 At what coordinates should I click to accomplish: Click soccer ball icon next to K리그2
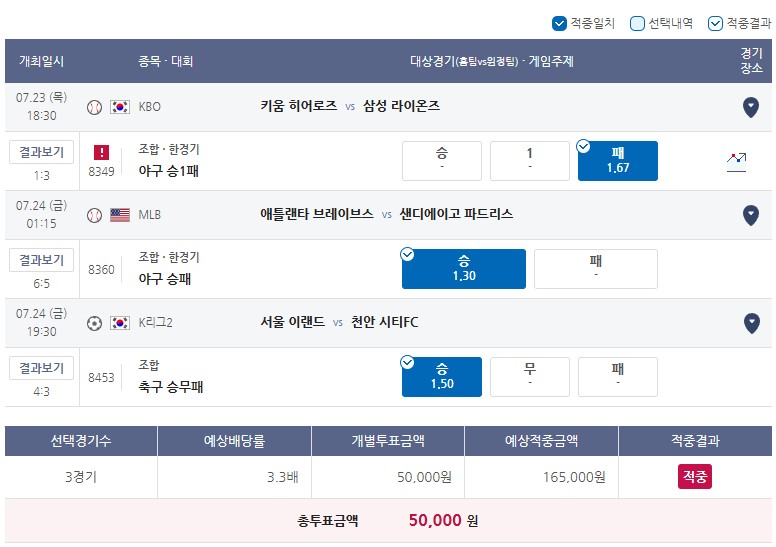click(x=94, y=323)
